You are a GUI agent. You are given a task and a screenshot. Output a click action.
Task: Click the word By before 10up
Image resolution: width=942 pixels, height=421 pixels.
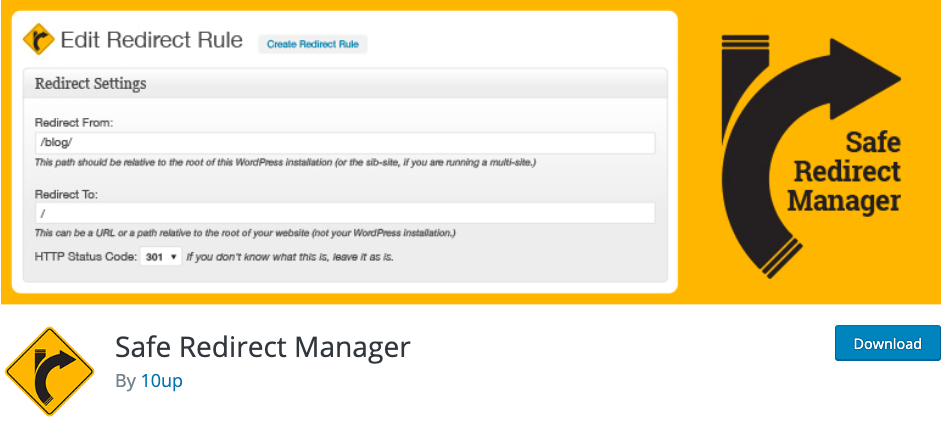(126, 381)
